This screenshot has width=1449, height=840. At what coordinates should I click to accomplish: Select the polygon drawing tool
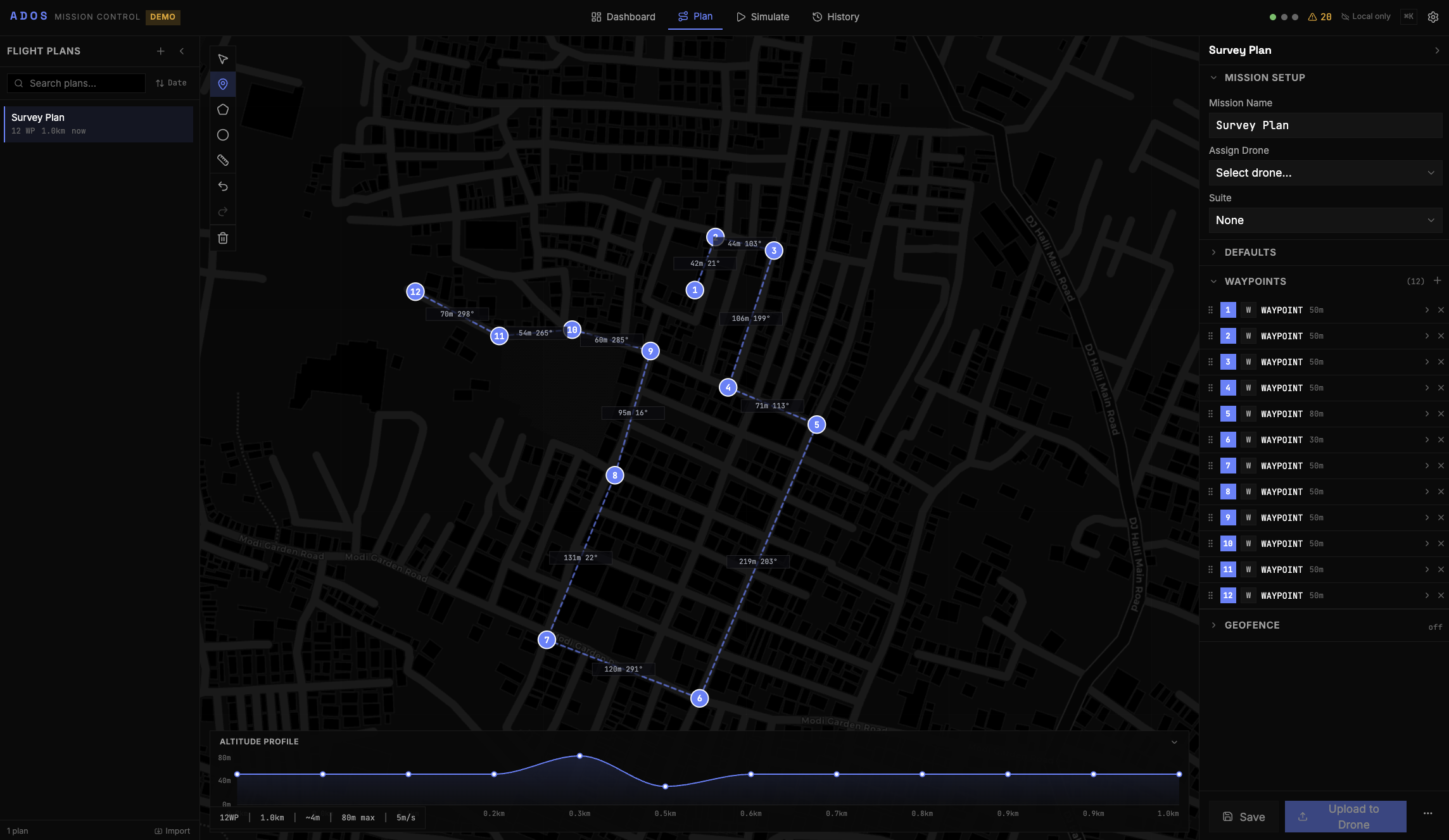click(x=222, y=109)
